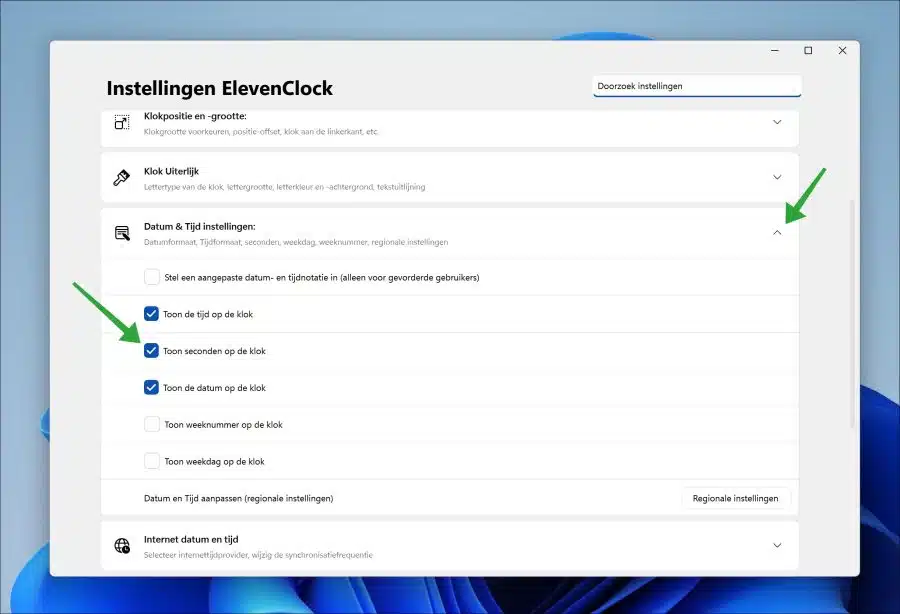Minimize the ElevenClock settings window

tap(775, 50)
